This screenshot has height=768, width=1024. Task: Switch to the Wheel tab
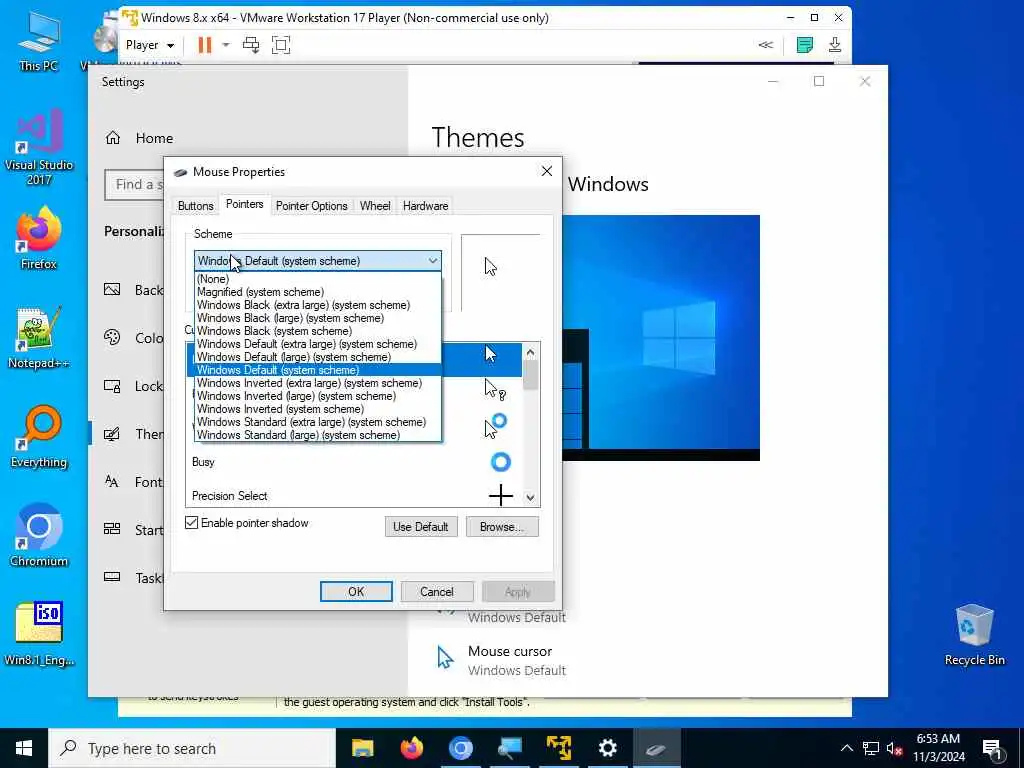[x=375, y=206]
